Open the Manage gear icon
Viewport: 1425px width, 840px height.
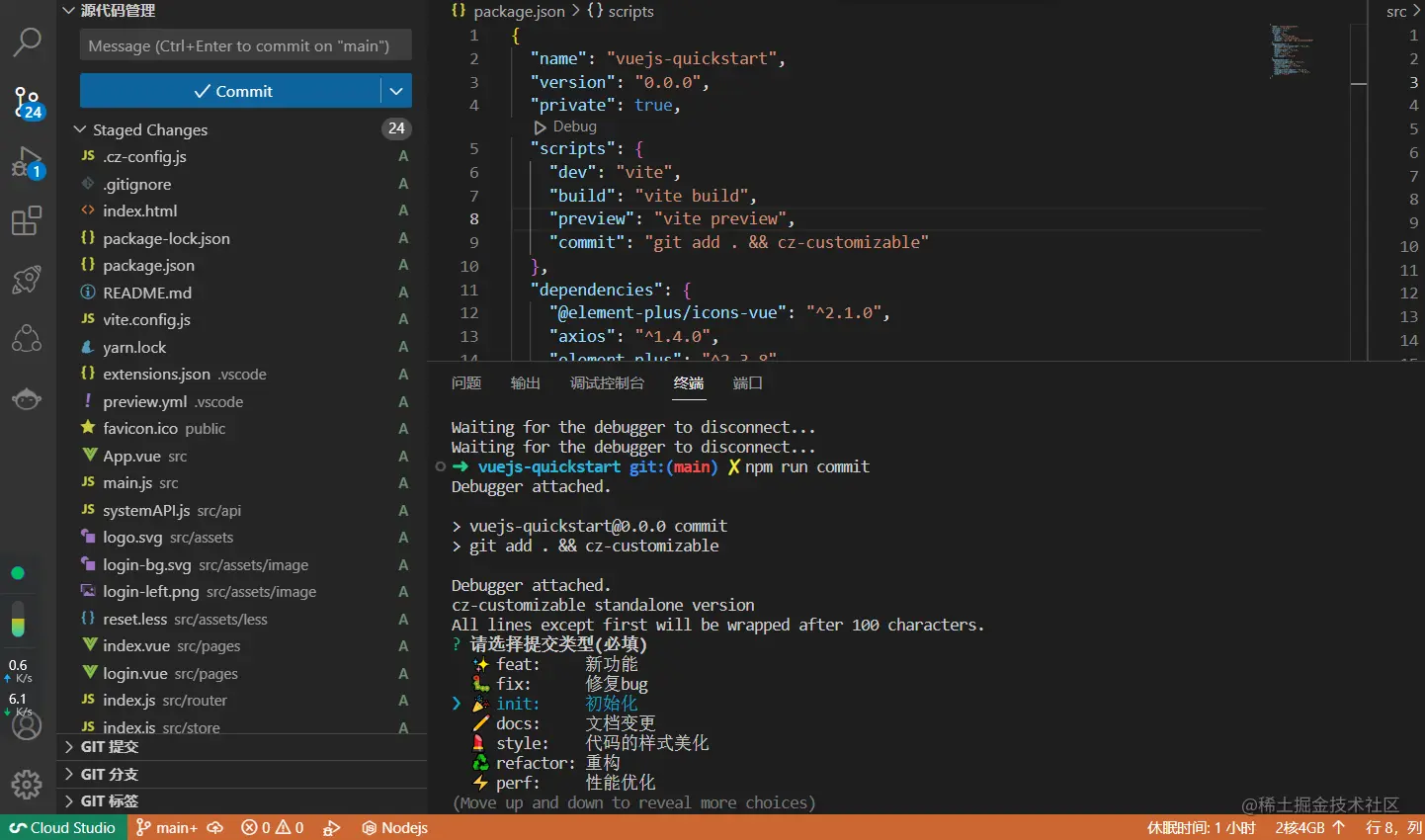tap(27, 785)
